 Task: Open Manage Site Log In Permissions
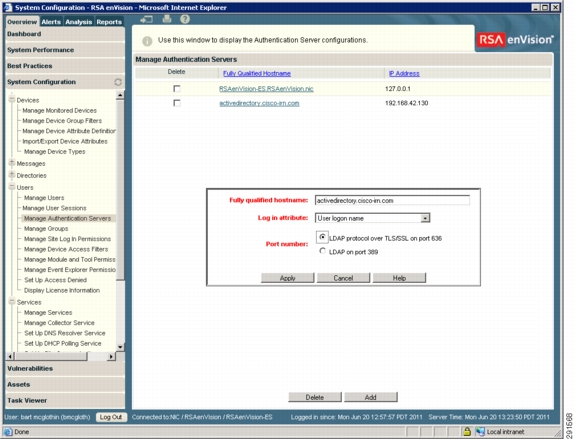tap(67, 239)
